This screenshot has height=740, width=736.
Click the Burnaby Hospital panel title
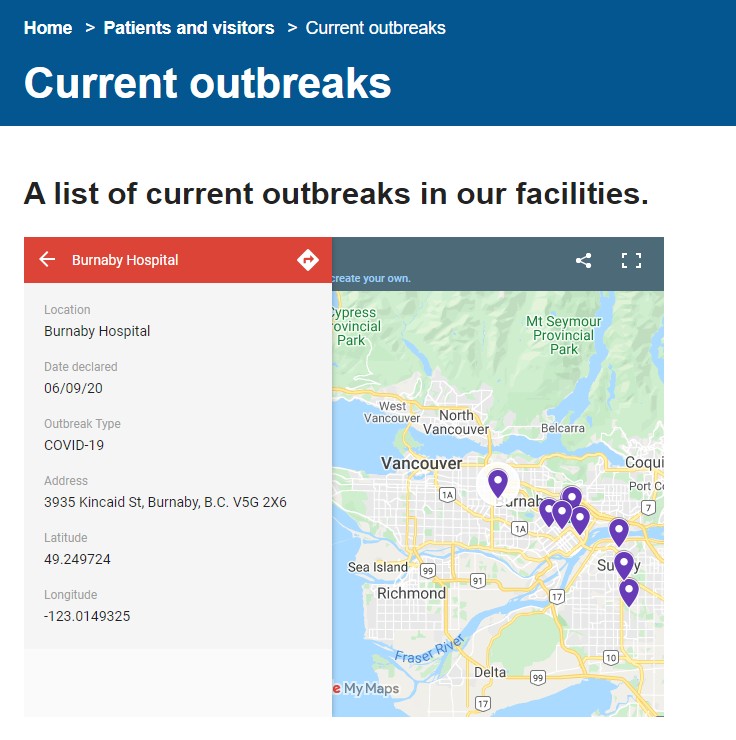[125, 260]
